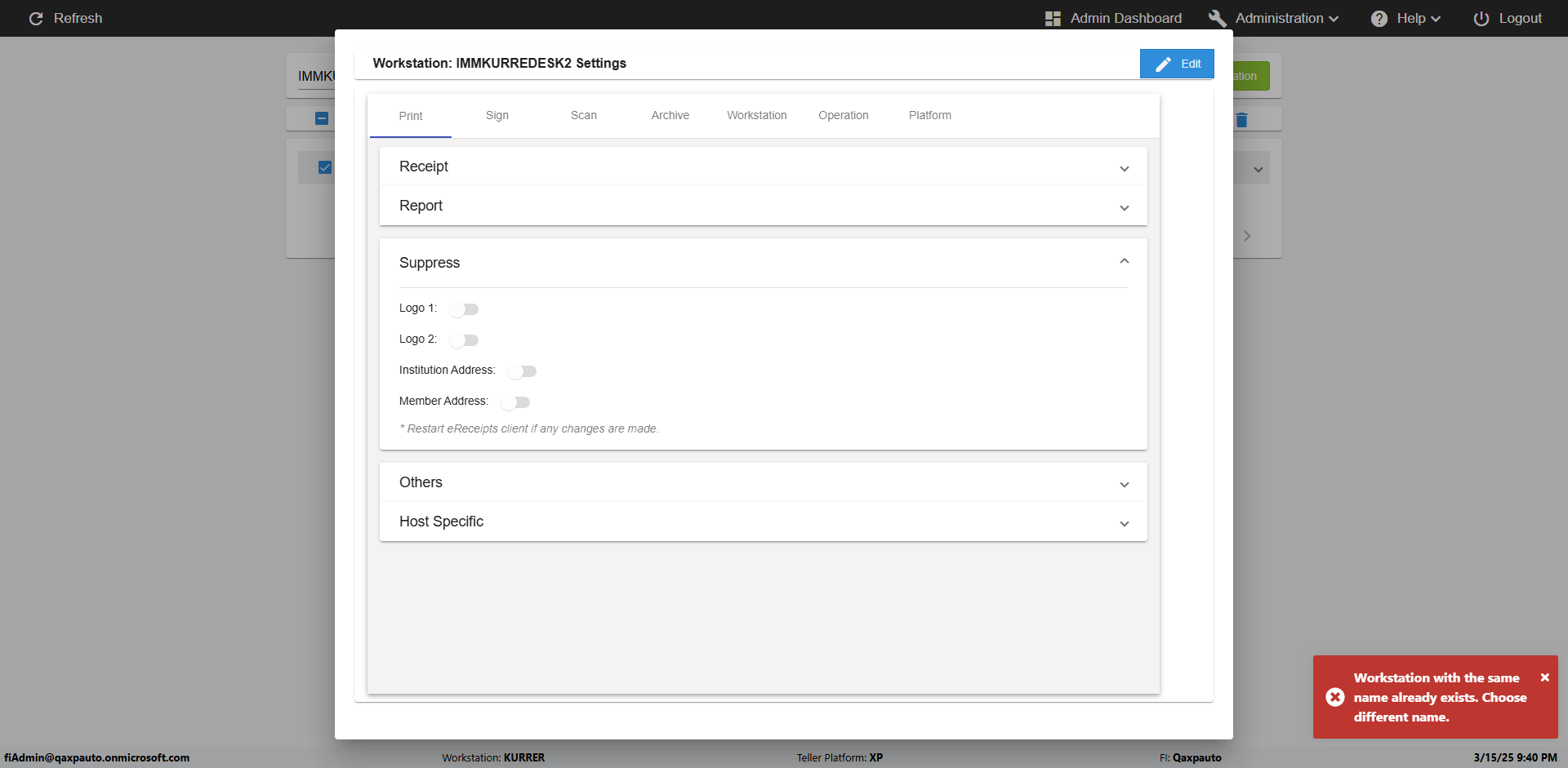
Task: Open the Platform tab
Action: tap(929, 115)
